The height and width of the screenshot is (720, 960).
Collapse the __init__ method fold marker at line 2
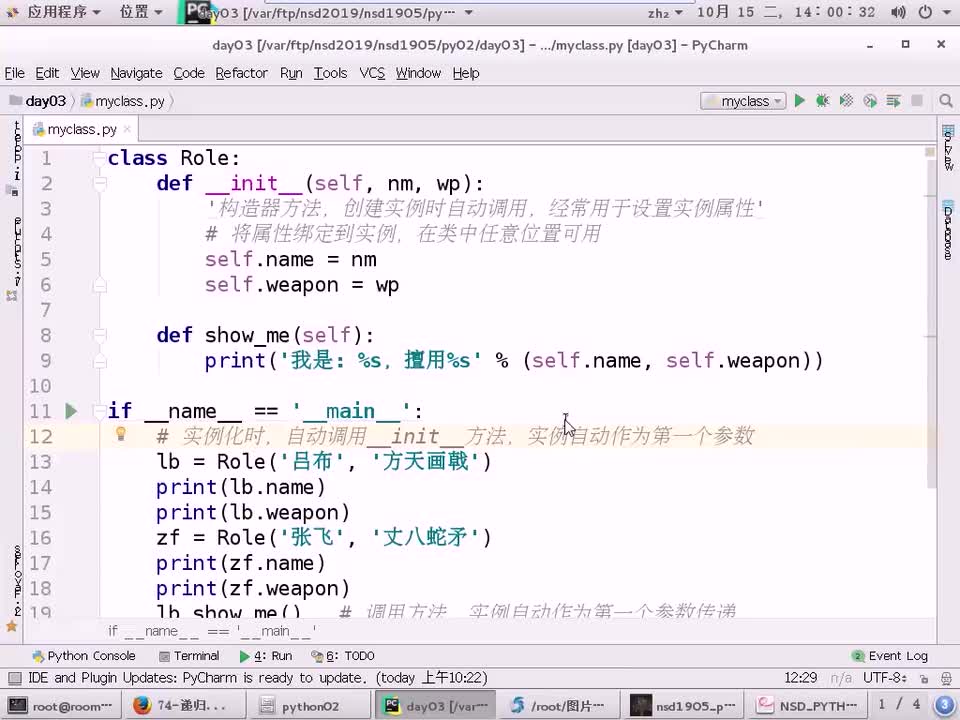click(x=100, y=182)
